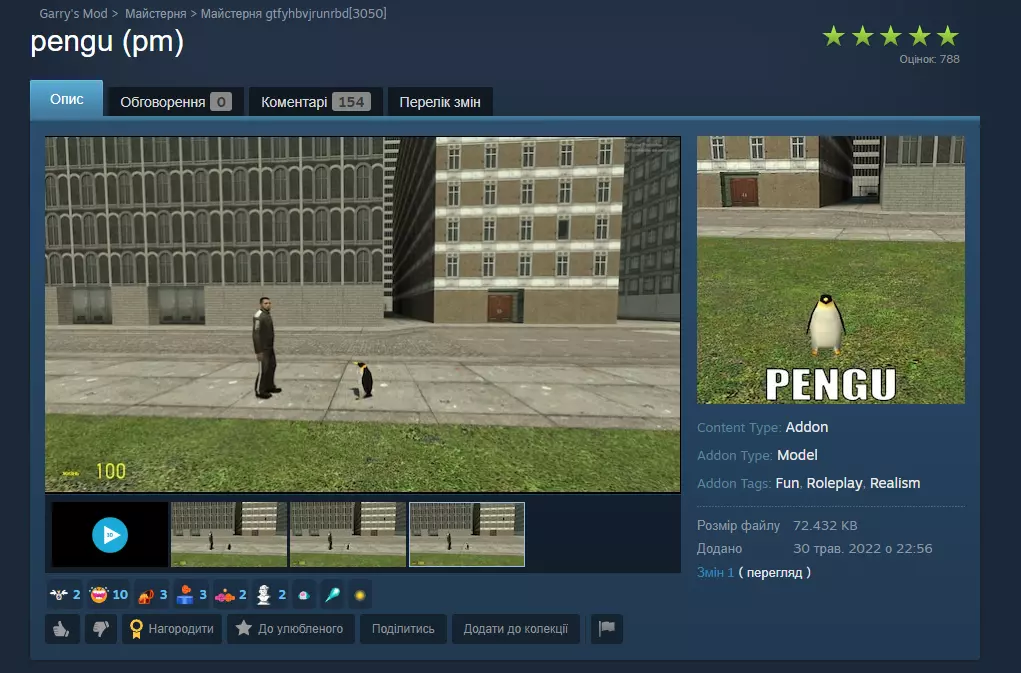Click the pink UFO-shaped award icon

304,595
